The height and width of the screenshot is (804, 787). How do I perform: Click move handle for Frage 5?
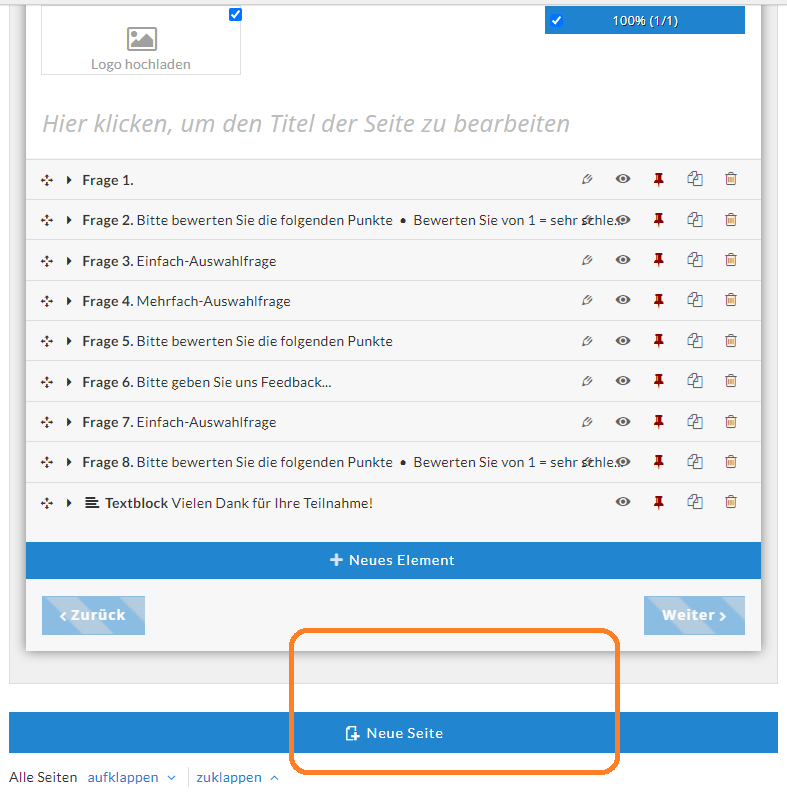(47, 341)
